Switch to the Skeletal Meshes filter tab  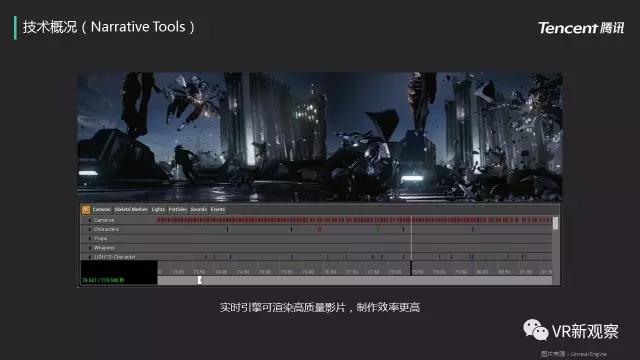point(131,210)
